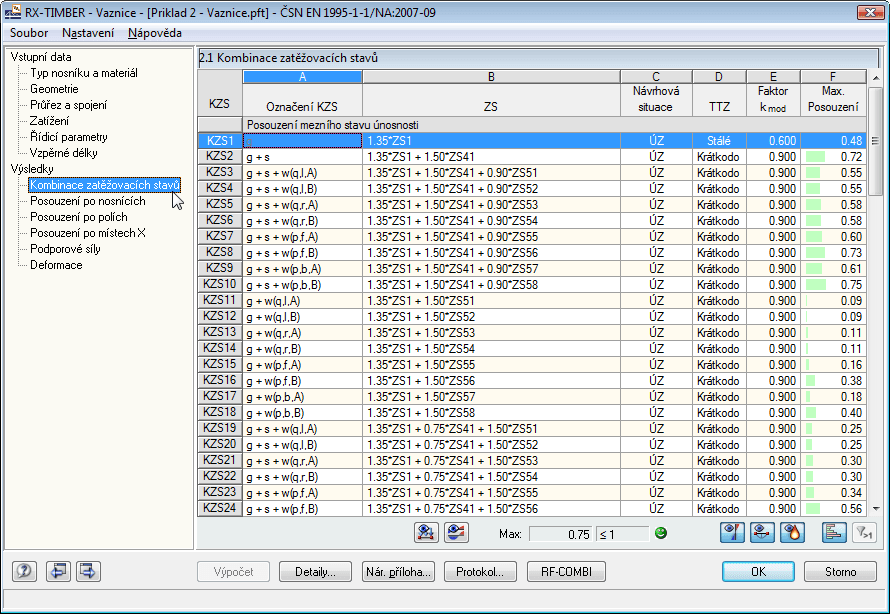Click the RX-TIMBER title bar app icon

[x=12, y=11]
